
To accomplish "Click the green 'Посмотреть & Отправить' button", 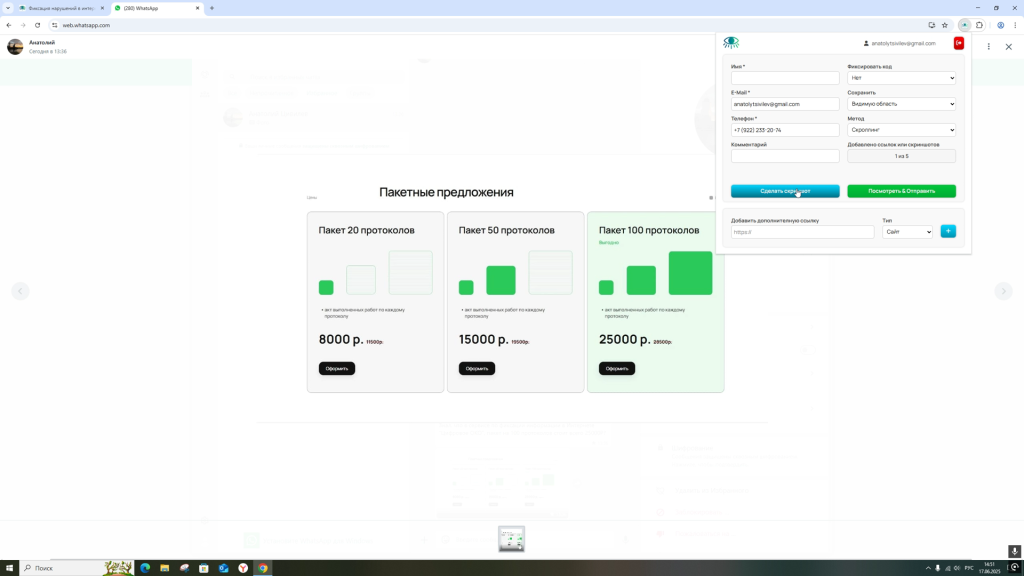I will coord(901,191).
